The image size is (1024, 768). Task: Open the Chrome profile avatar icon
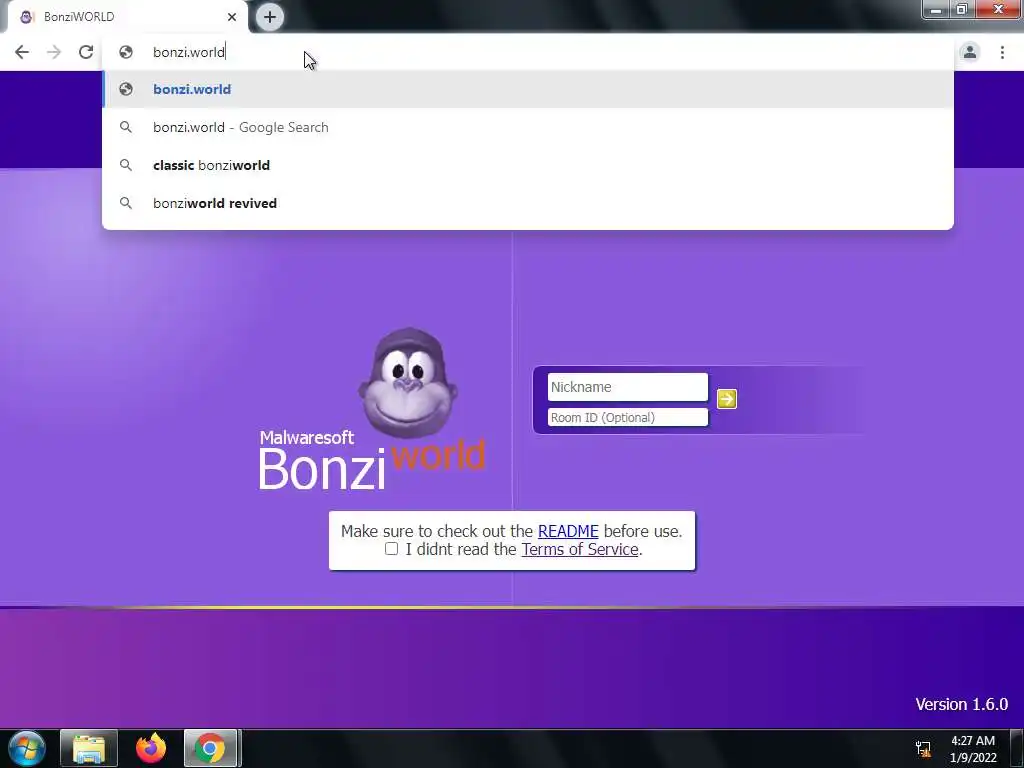pyautogui.click(x=970, y=52)
